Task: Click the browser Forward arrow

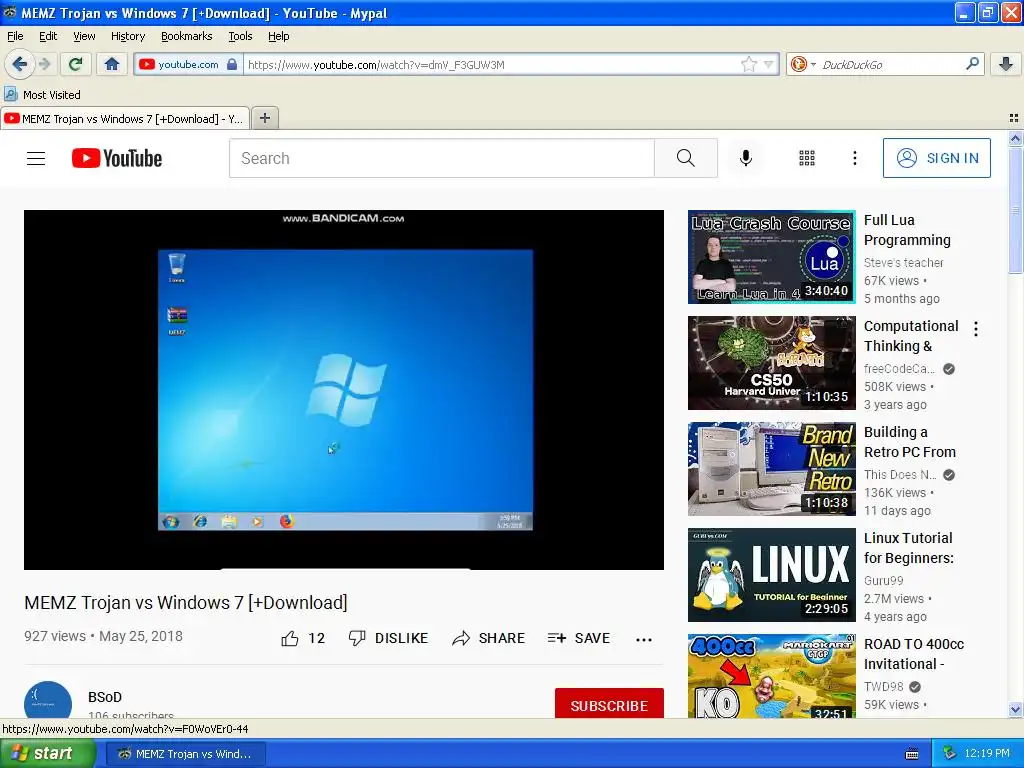Action: tap(44, 64)
